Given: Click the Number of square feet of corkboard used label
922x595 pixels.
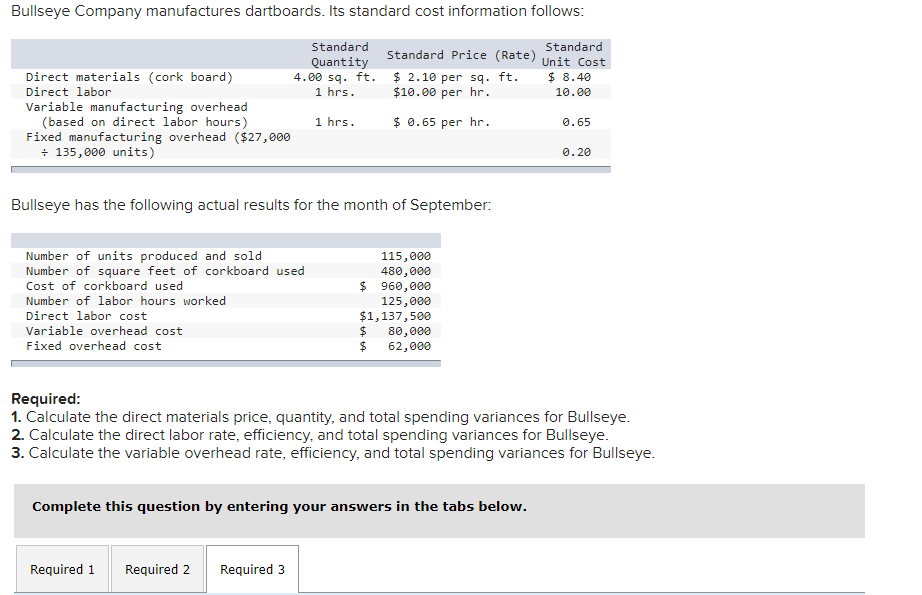Looking at the screenshot, I should point(165,271).
